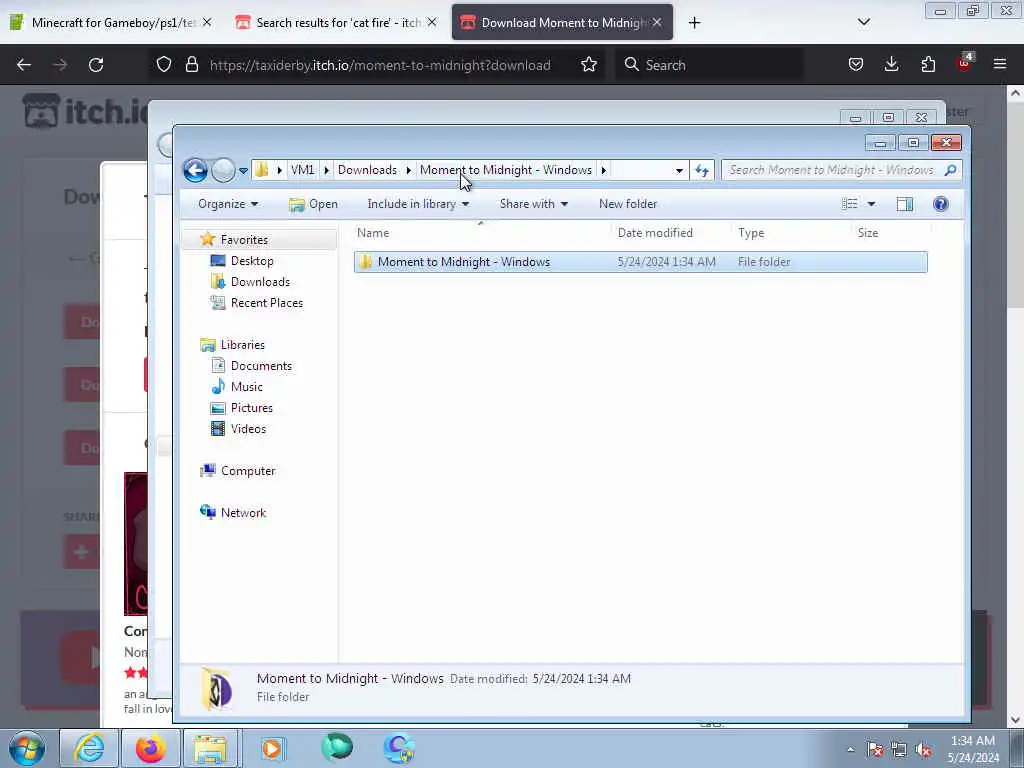This screenshot has width=1024, height=768.
Task: Click the muted volume tray icon
Action: click(923, 749)
